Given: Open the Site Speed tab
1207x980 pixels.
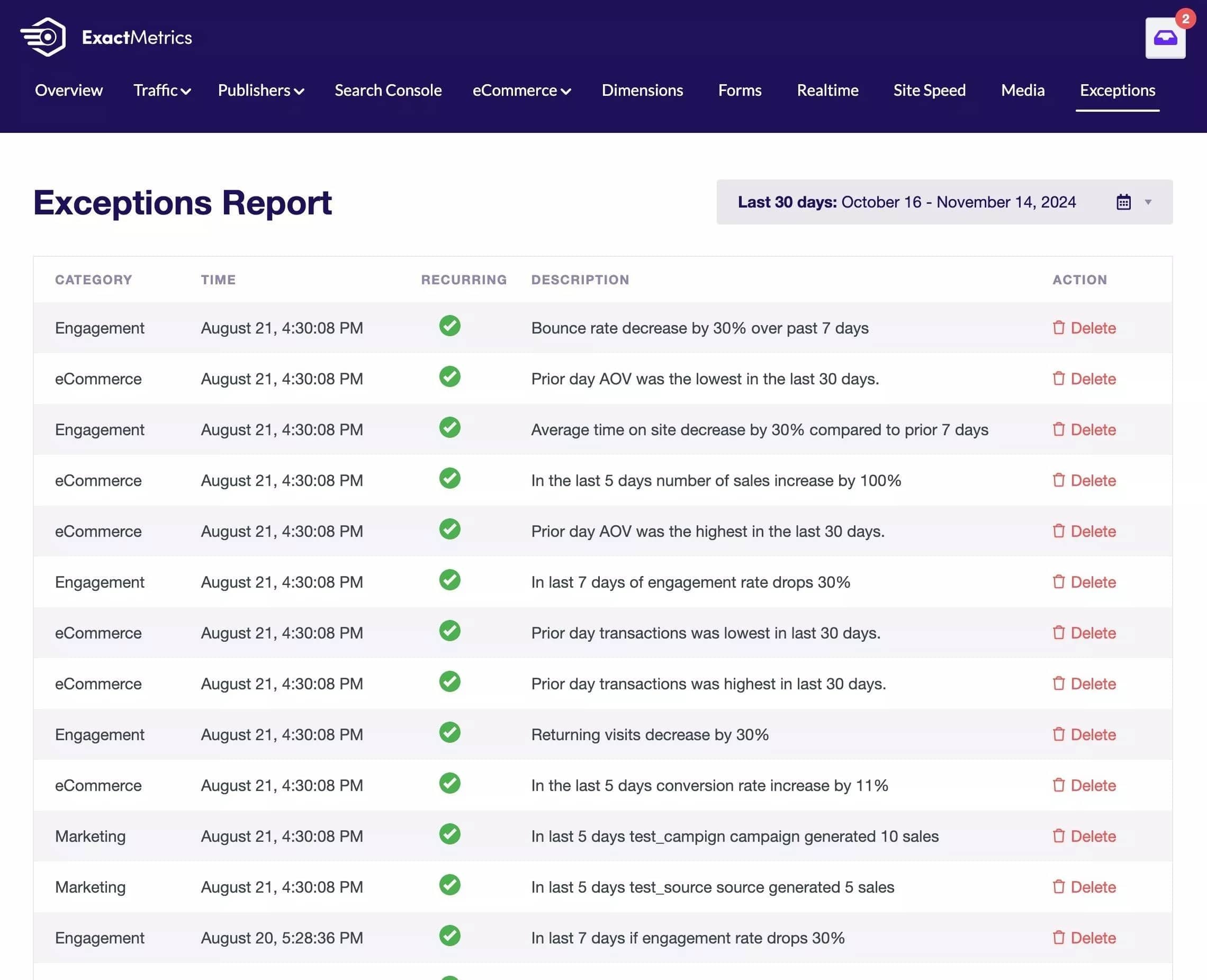Looking at the screenshot, I should tap(929, 91).
